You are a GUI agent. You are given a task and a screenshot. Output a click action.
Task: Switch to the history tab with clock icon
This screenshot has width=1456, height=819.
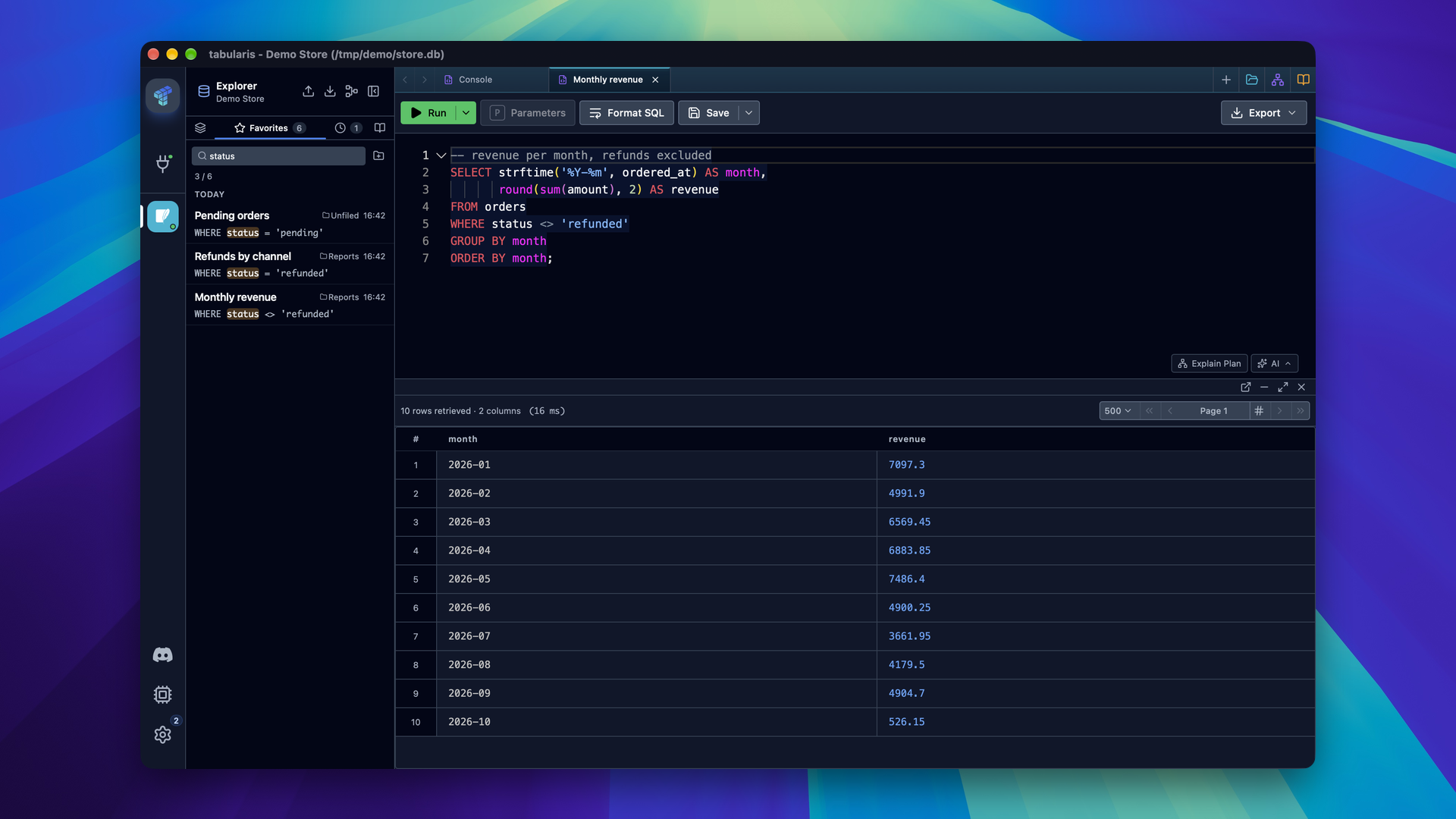pos(347,127)
